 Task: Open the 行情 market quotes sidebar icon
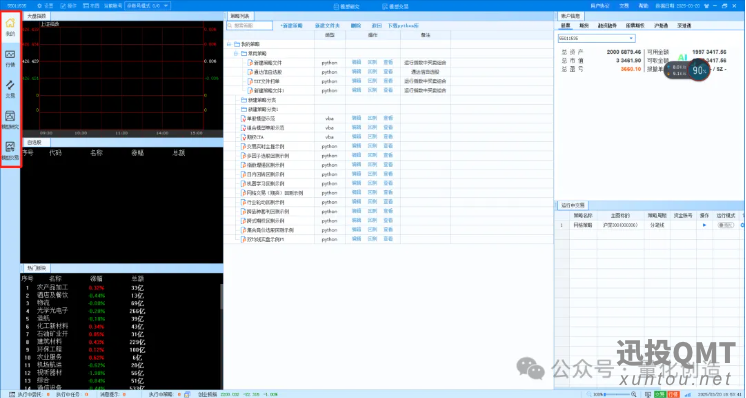pyautogui.click(x=10, y=58)
